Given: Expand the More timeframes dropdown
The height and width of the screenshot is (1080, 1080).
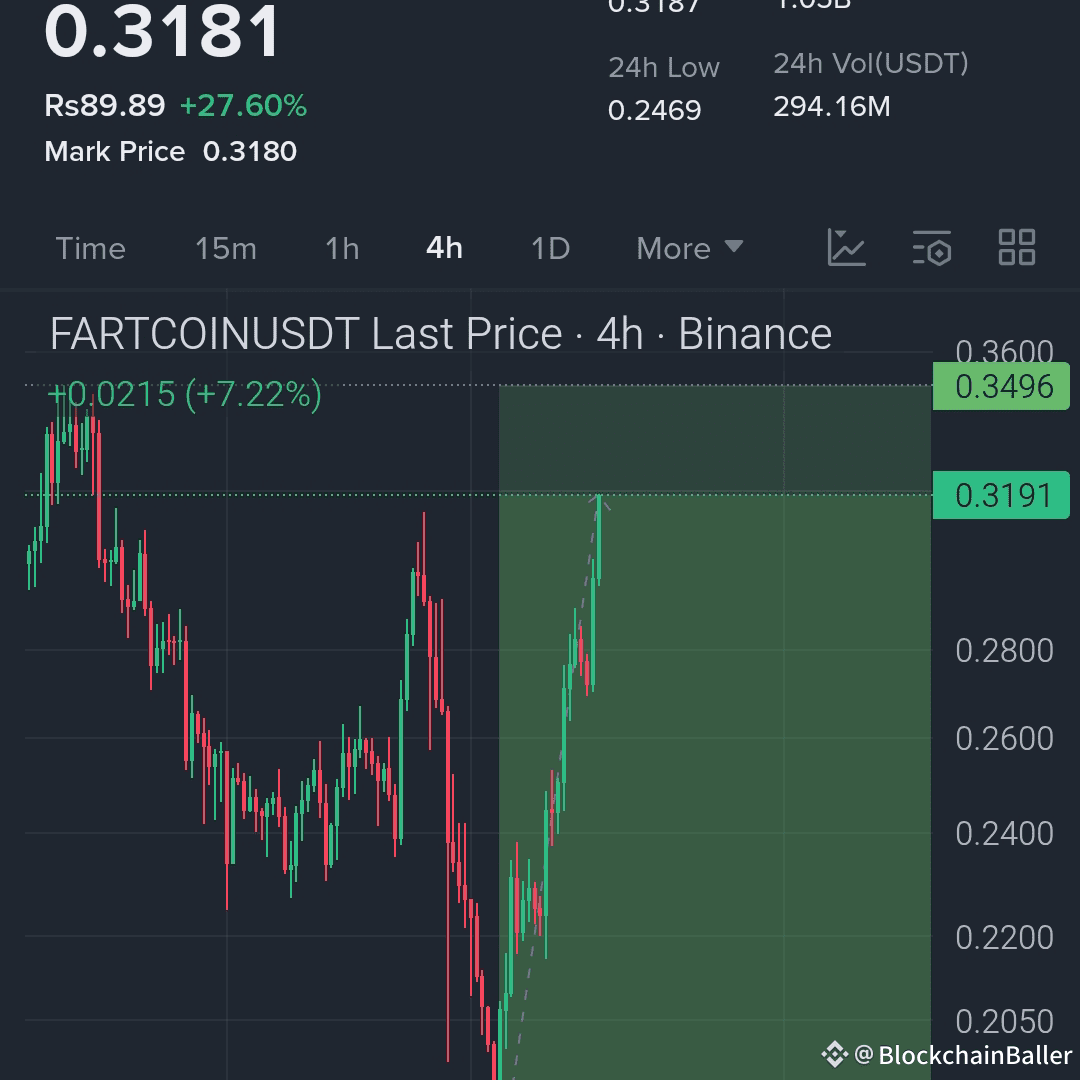Looking at the screenshot, I should (x=689, y=248).
